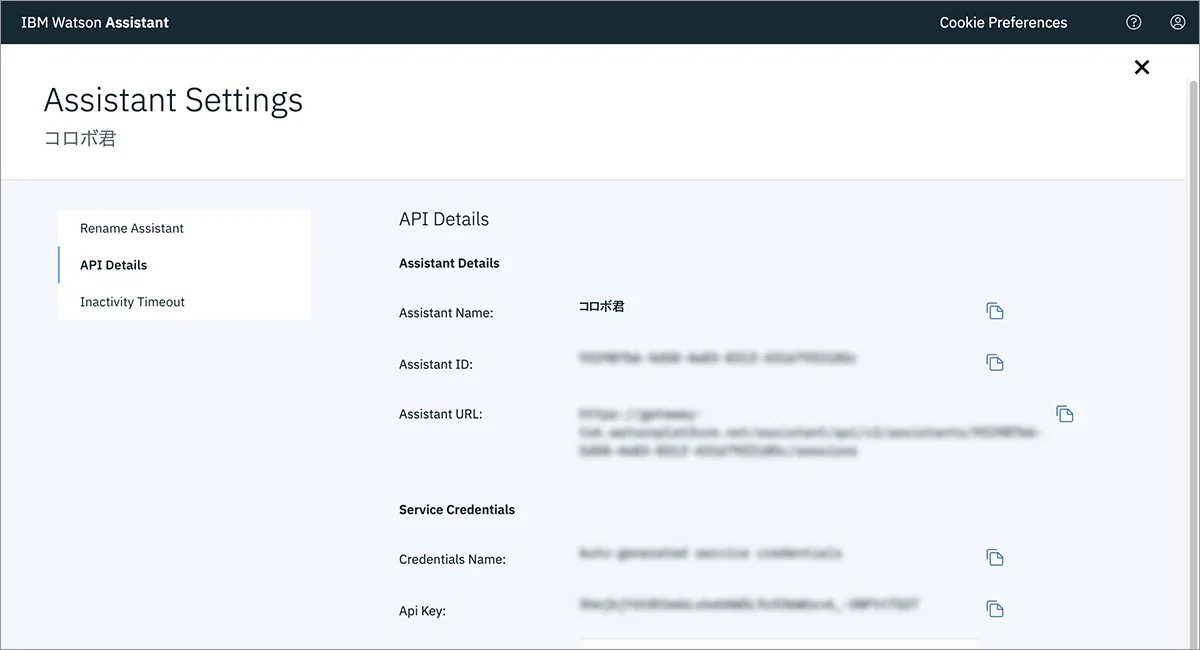Copy the Api Key value
The height and width of the screenshot is (650, 1200).
(995, 608)
